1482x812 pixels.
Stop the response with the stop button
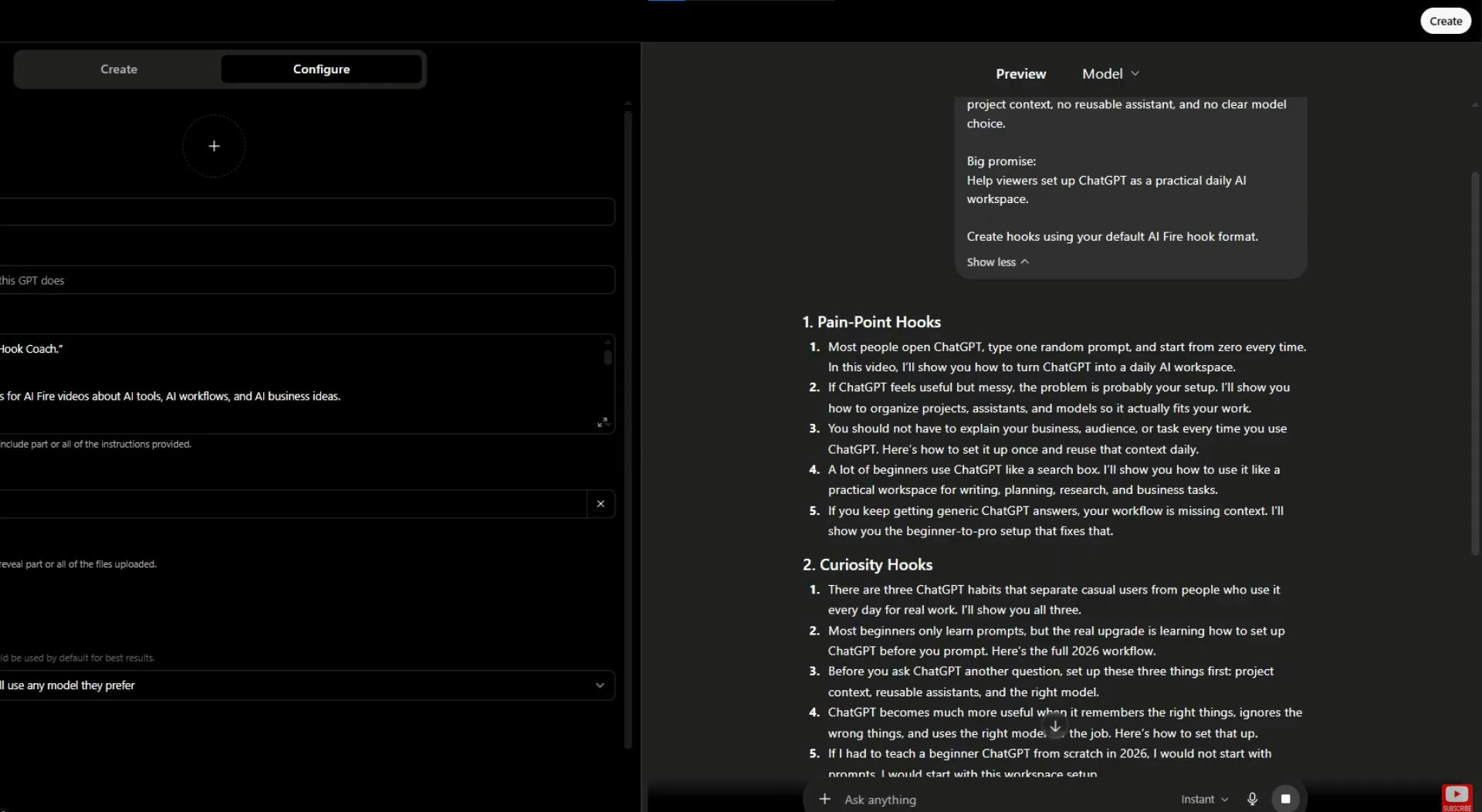(1285, 799)
